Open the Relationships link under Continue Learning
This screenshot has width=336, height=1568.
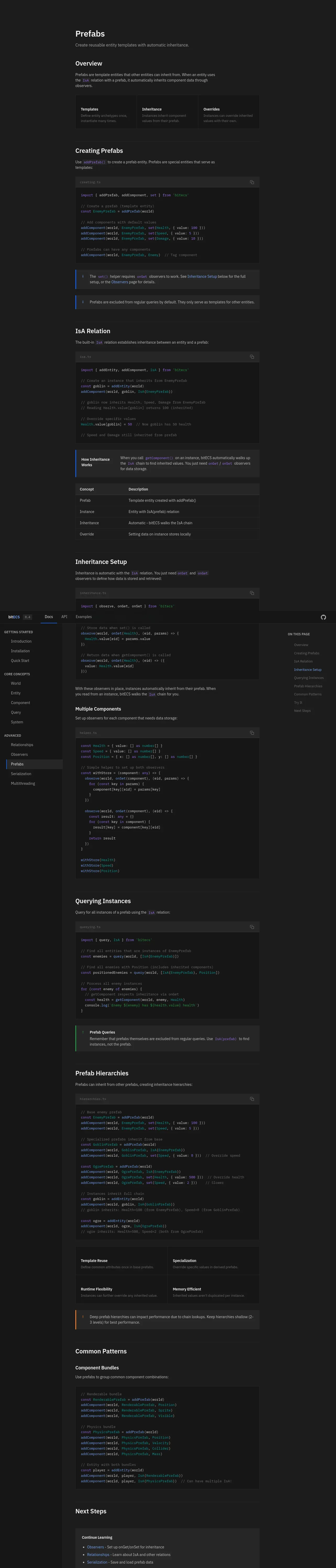(98, 1555)
